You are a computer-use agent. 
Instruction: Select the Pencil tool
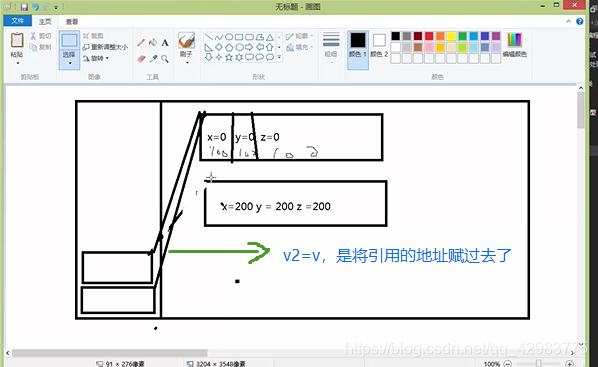tap(141, 42)
